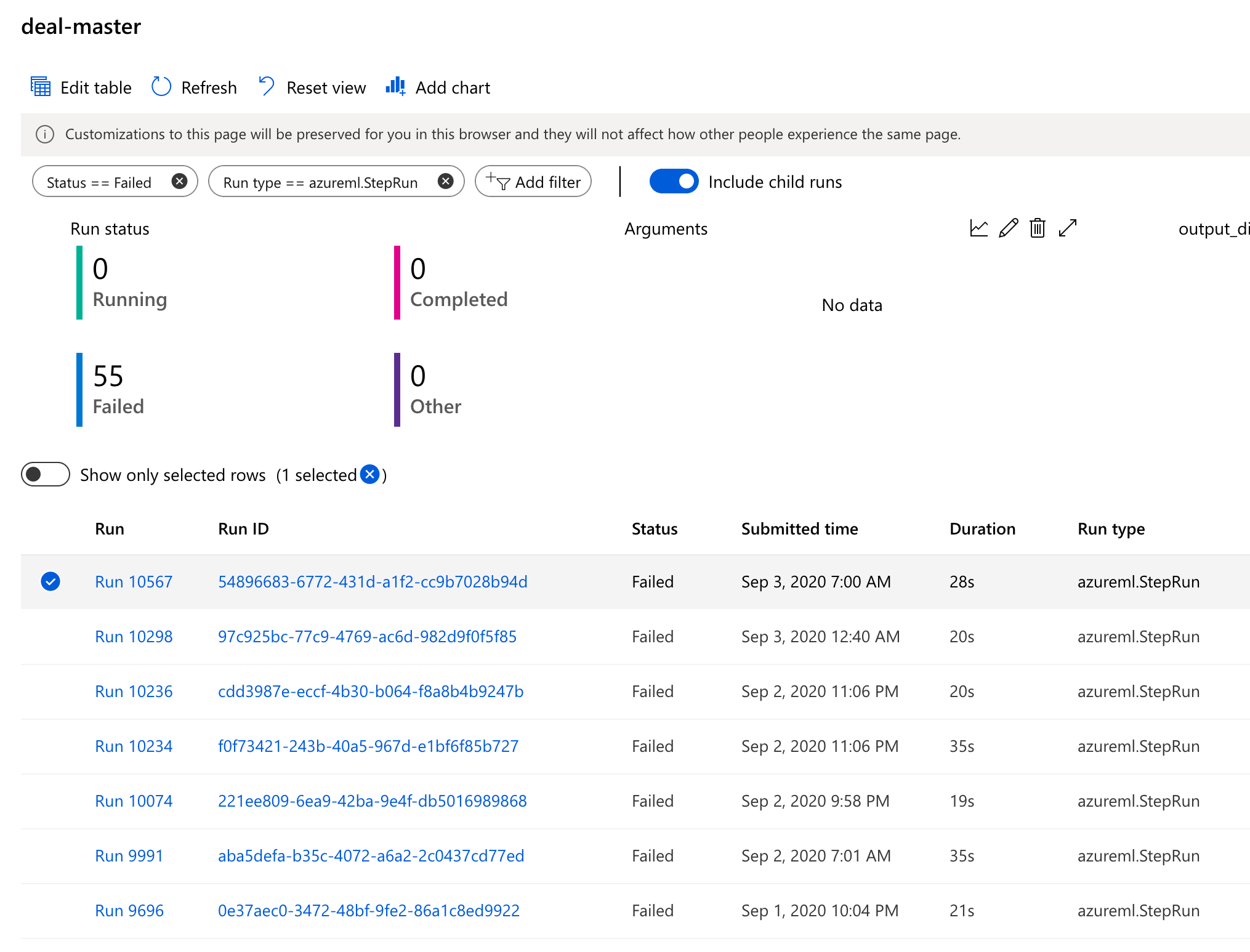Open the Add filter menu
The image size is (1250, 952).
click(533, 181)
